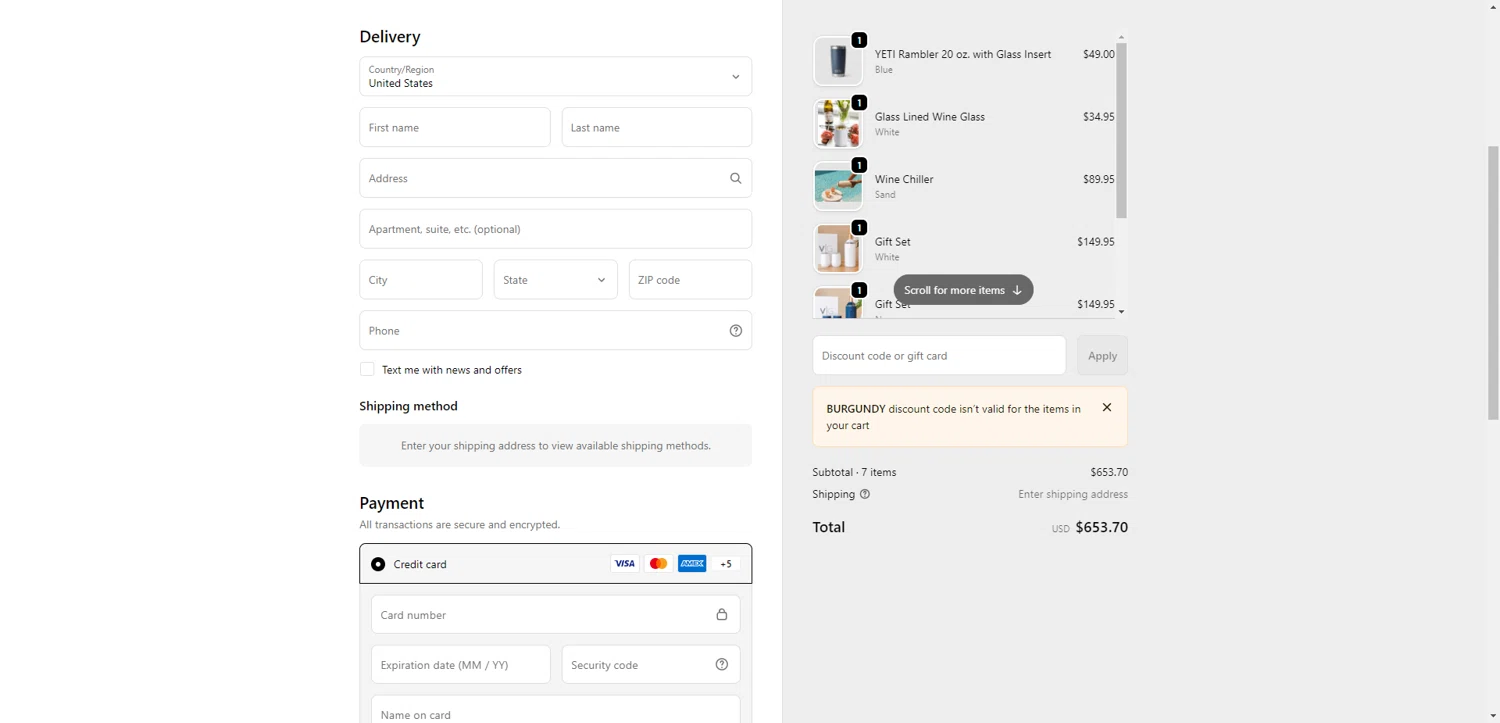Click the down arrow of the cart list scrollbar
The image size is (1500, 723).
point(1121,312)
